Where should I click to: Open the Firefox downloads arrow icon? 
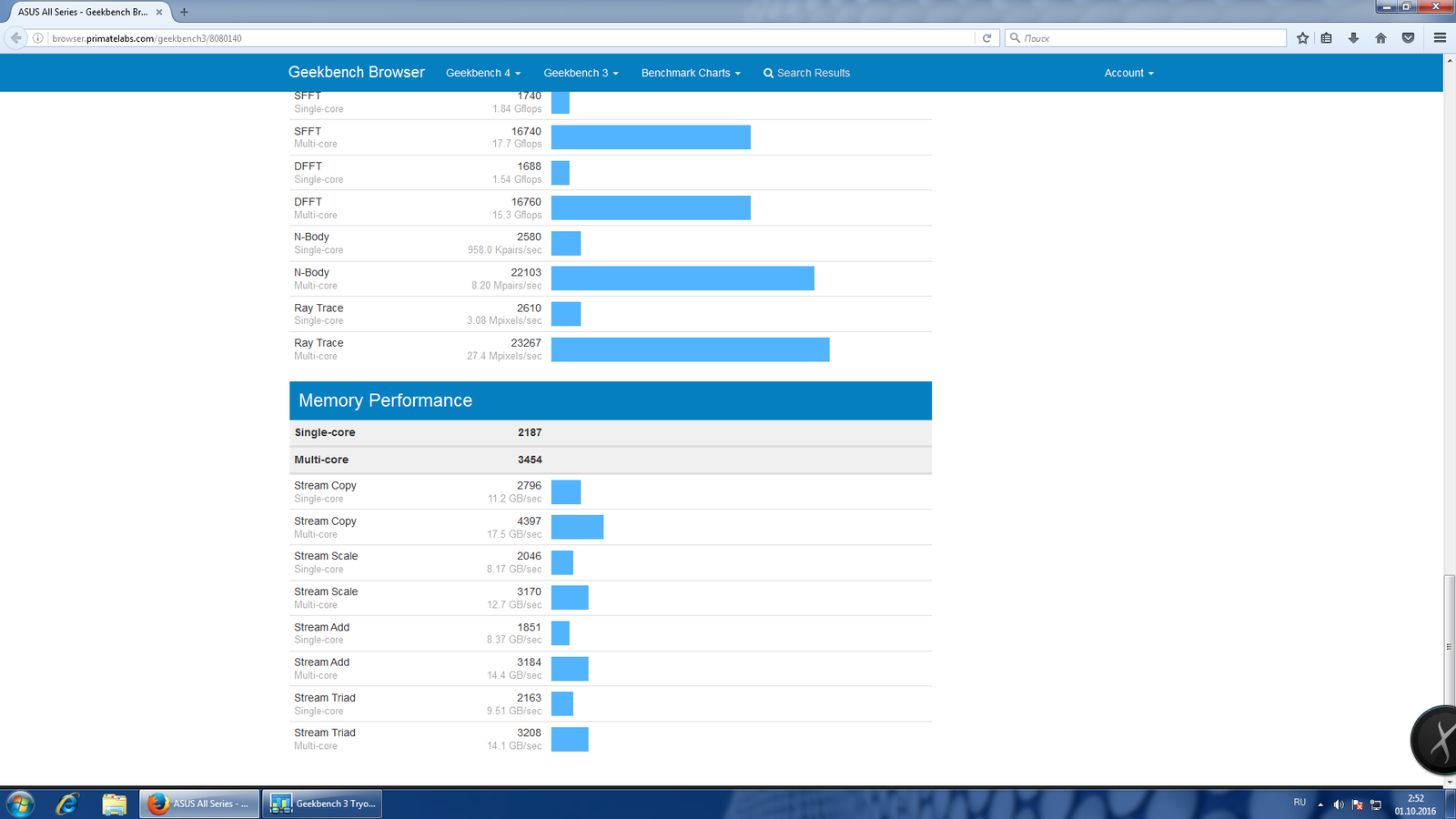tap(1353, 38)
